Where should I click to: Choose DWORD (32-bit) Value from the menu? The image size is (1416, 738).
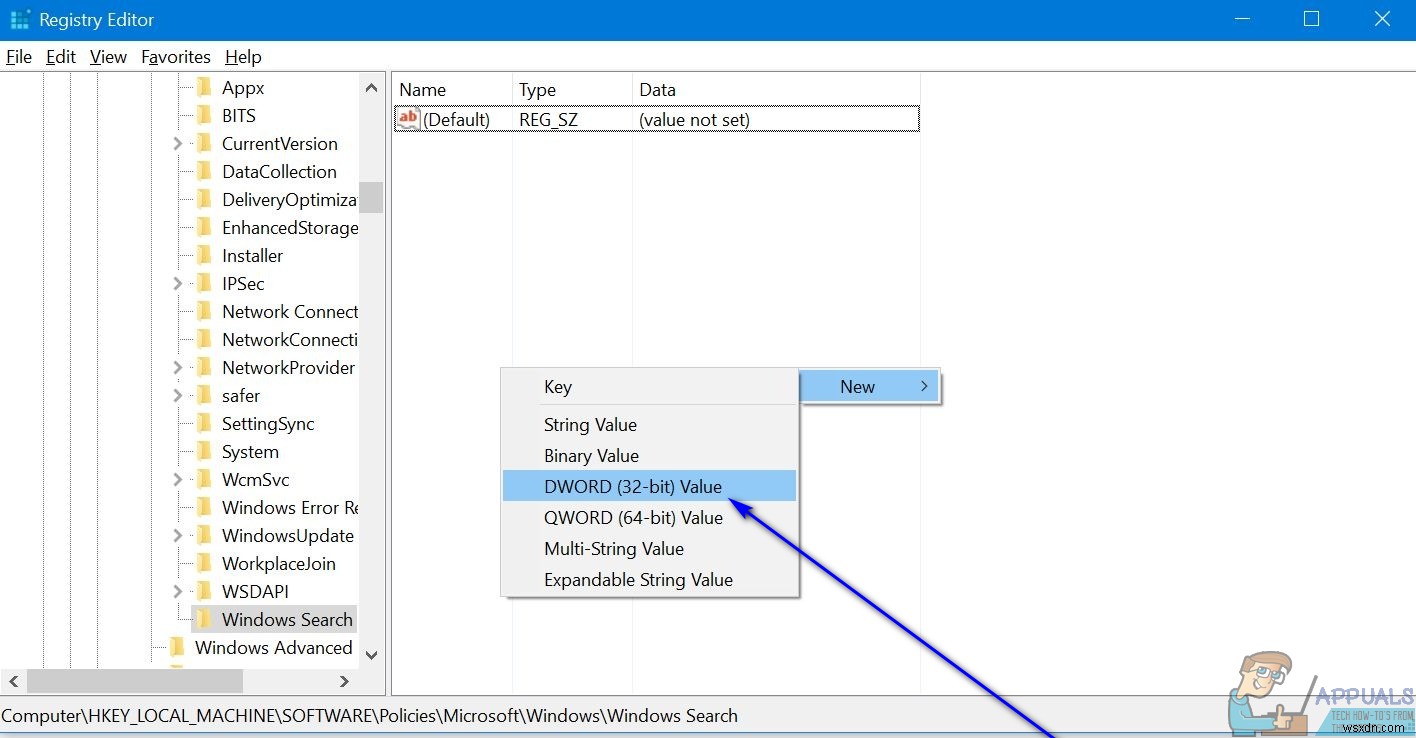click(x=631, y=486)
